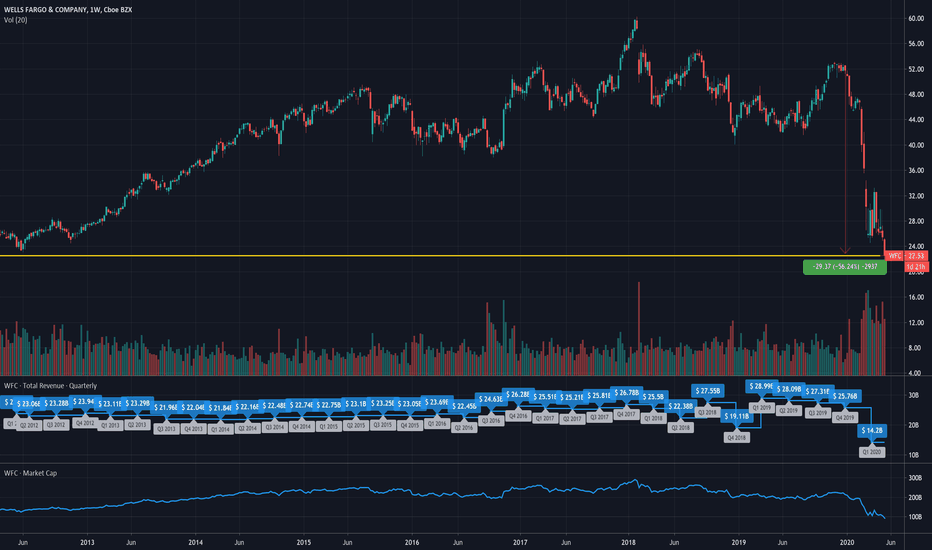Click the red 1d 21h countdown label
932x550 pixels.
tap(916, 267)
